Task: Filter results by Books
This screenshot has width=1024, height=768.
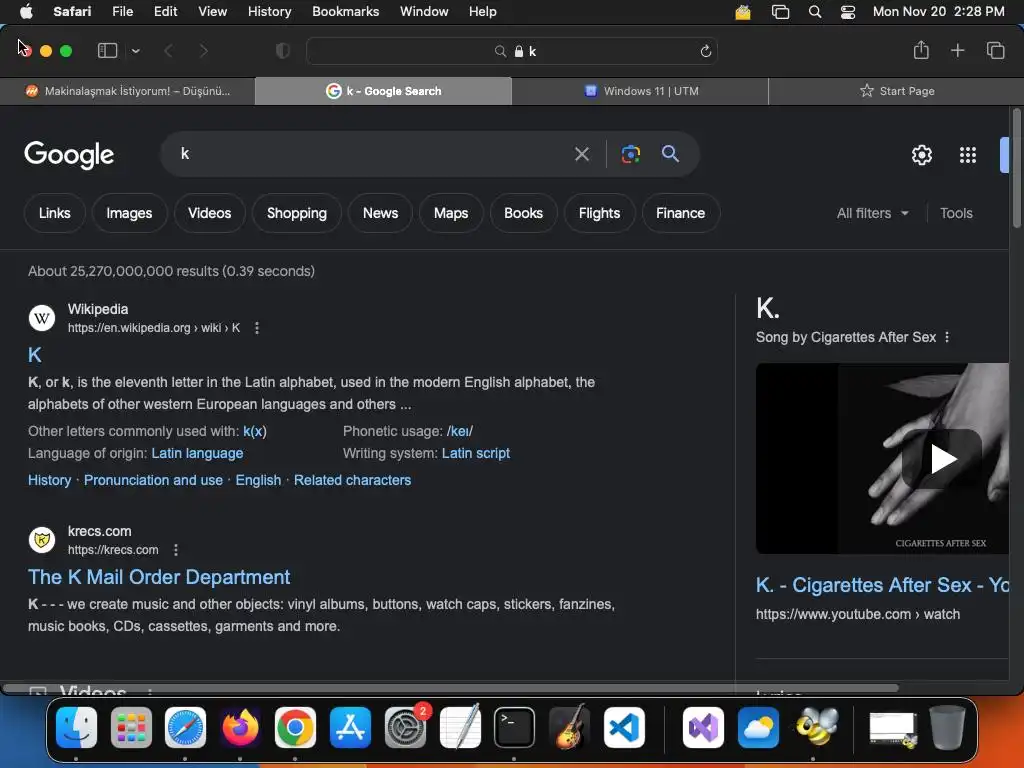Action: [x=523, y=213]
